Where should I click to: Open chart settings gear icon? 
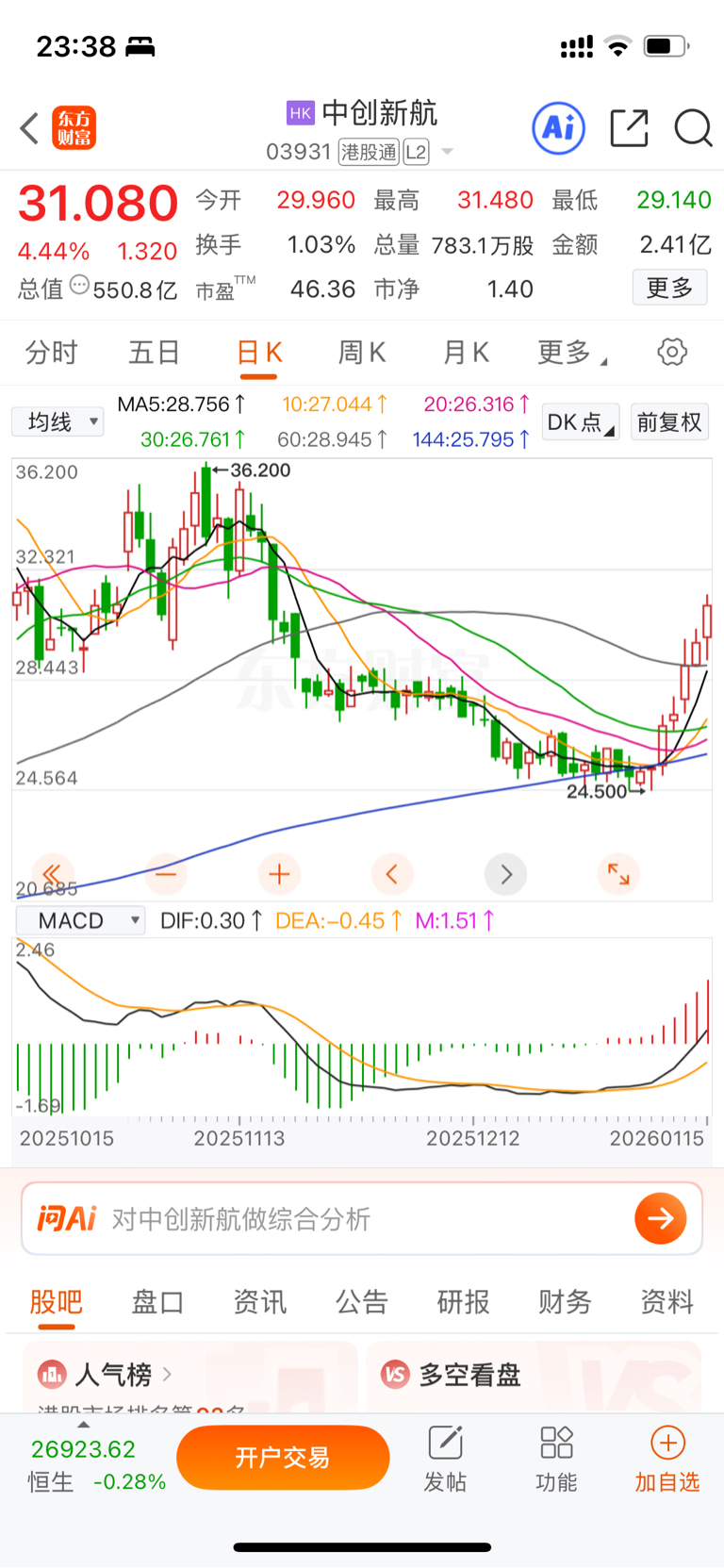[672, 353]
